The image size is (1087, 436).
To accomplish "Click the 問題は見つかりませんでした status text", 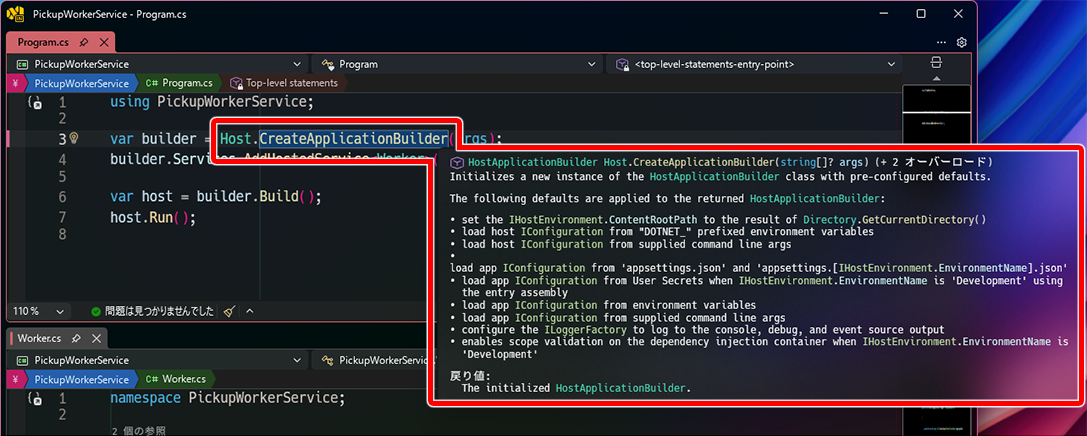I will [159, 312].
